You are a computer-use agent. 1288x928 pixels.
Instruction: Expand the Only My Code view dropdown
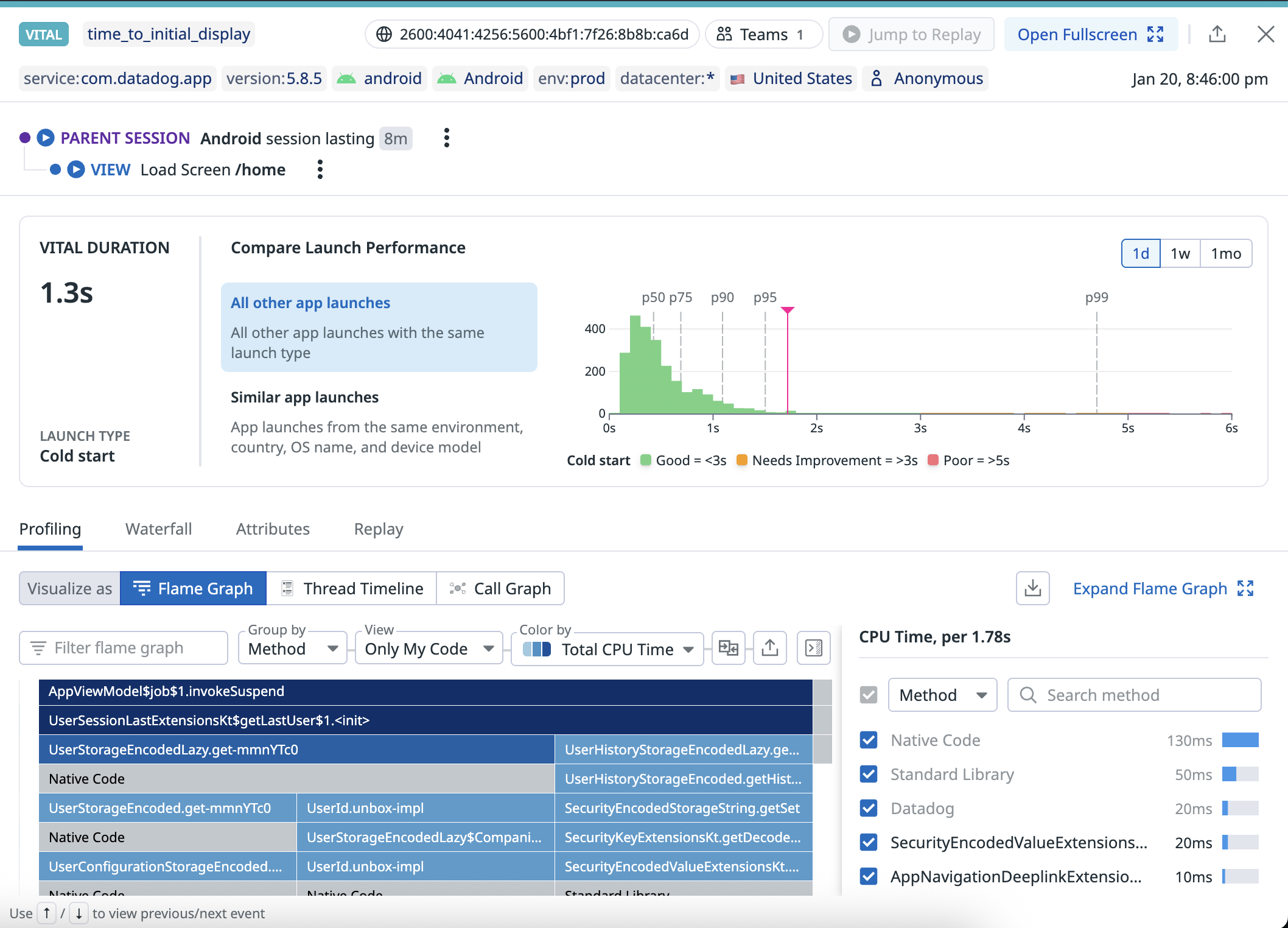[x=429, y=649]
